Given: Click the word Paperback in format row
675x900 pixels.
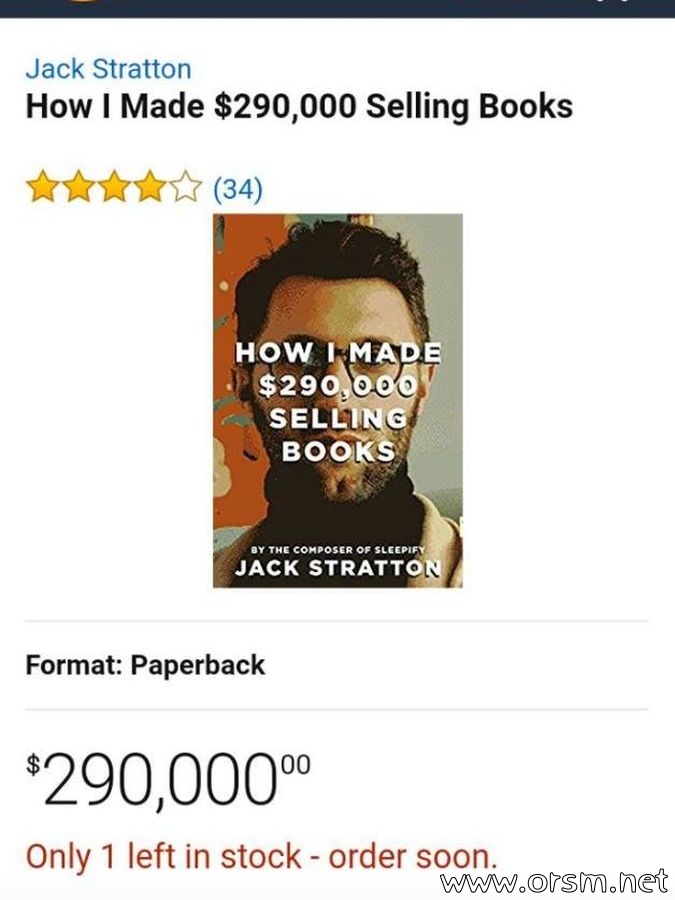Looking at the screenshot, I should point(197,665).
